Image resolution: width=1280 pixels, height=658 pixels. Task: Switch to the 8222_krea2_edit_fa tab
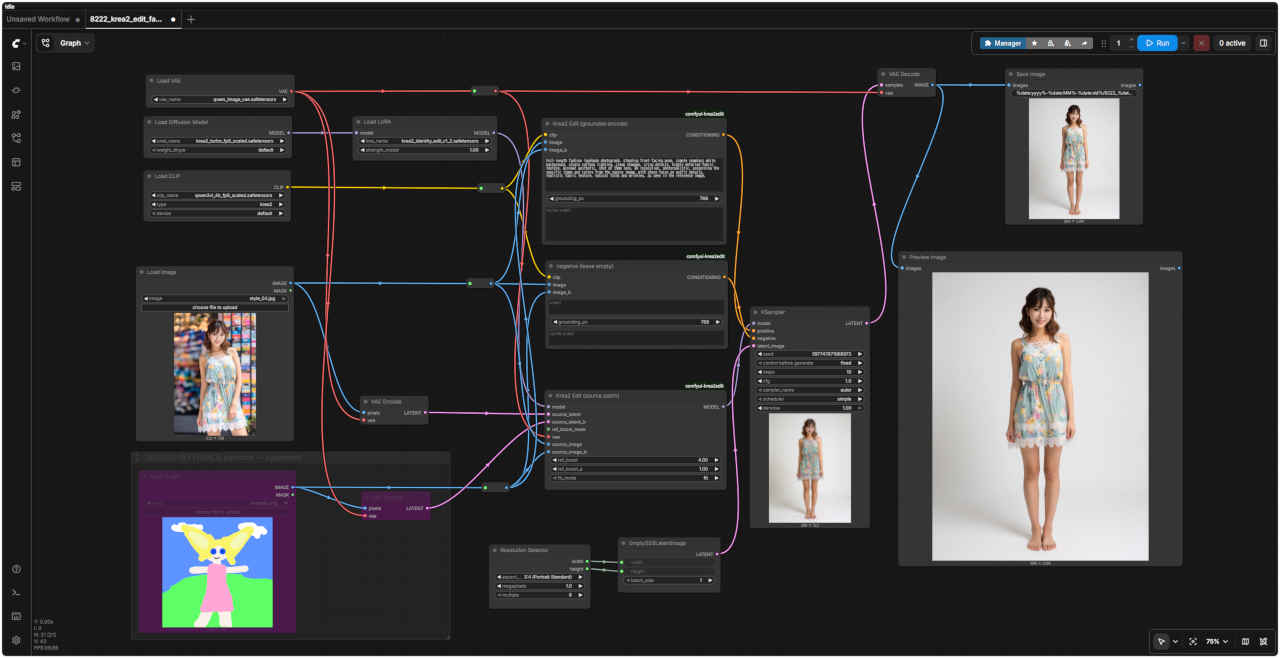click(x=132, y=19)
